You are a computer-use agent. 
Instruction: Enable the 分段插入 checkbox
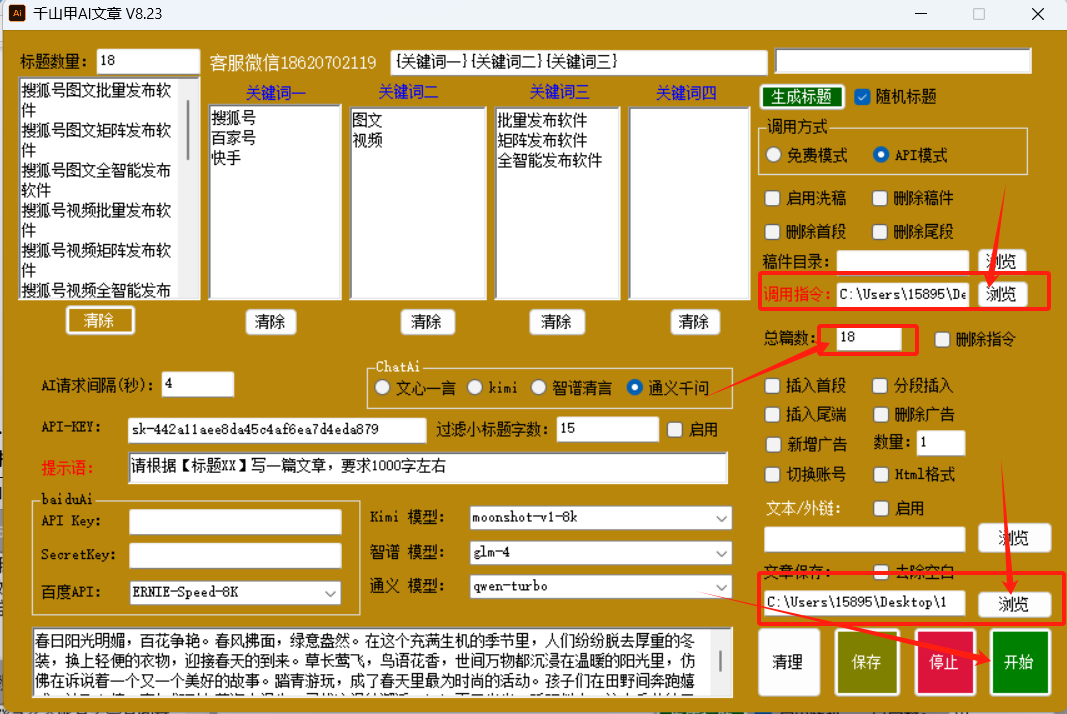(880, 386)
